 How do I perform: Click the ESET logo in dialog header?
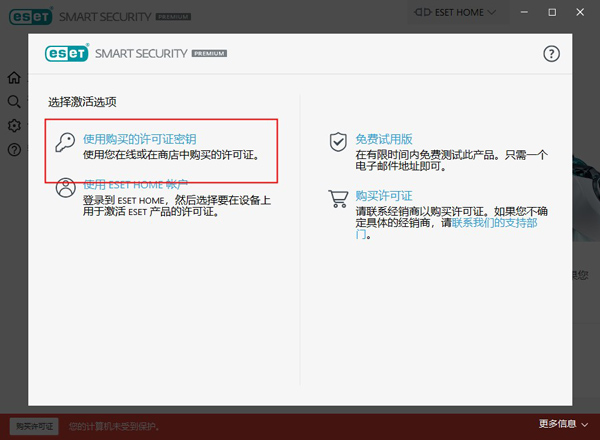pyautogui.click(x=67, y=53)
